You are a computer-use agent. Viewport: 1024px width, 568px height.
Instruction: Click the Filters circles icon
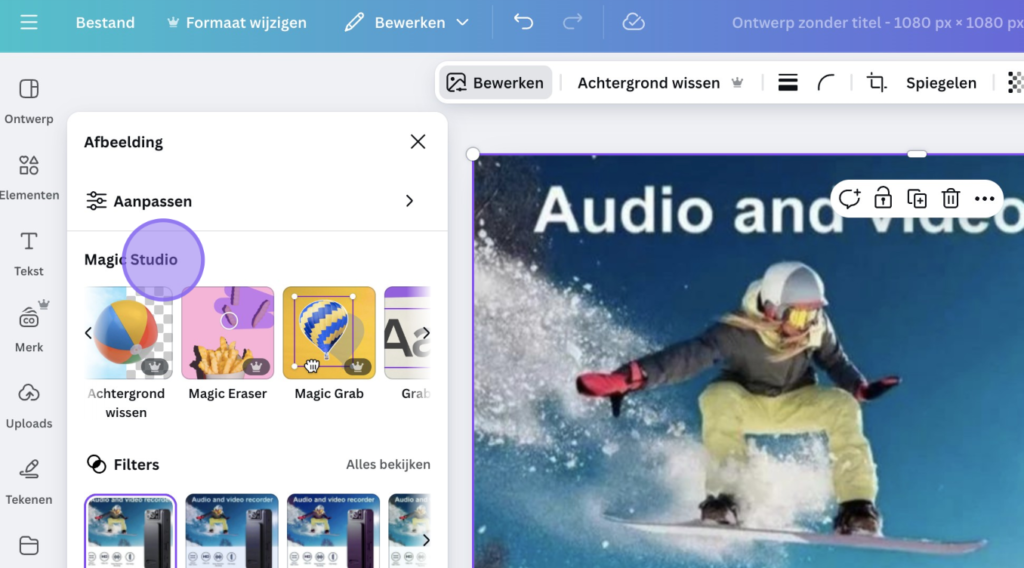(x=96, y=464)
